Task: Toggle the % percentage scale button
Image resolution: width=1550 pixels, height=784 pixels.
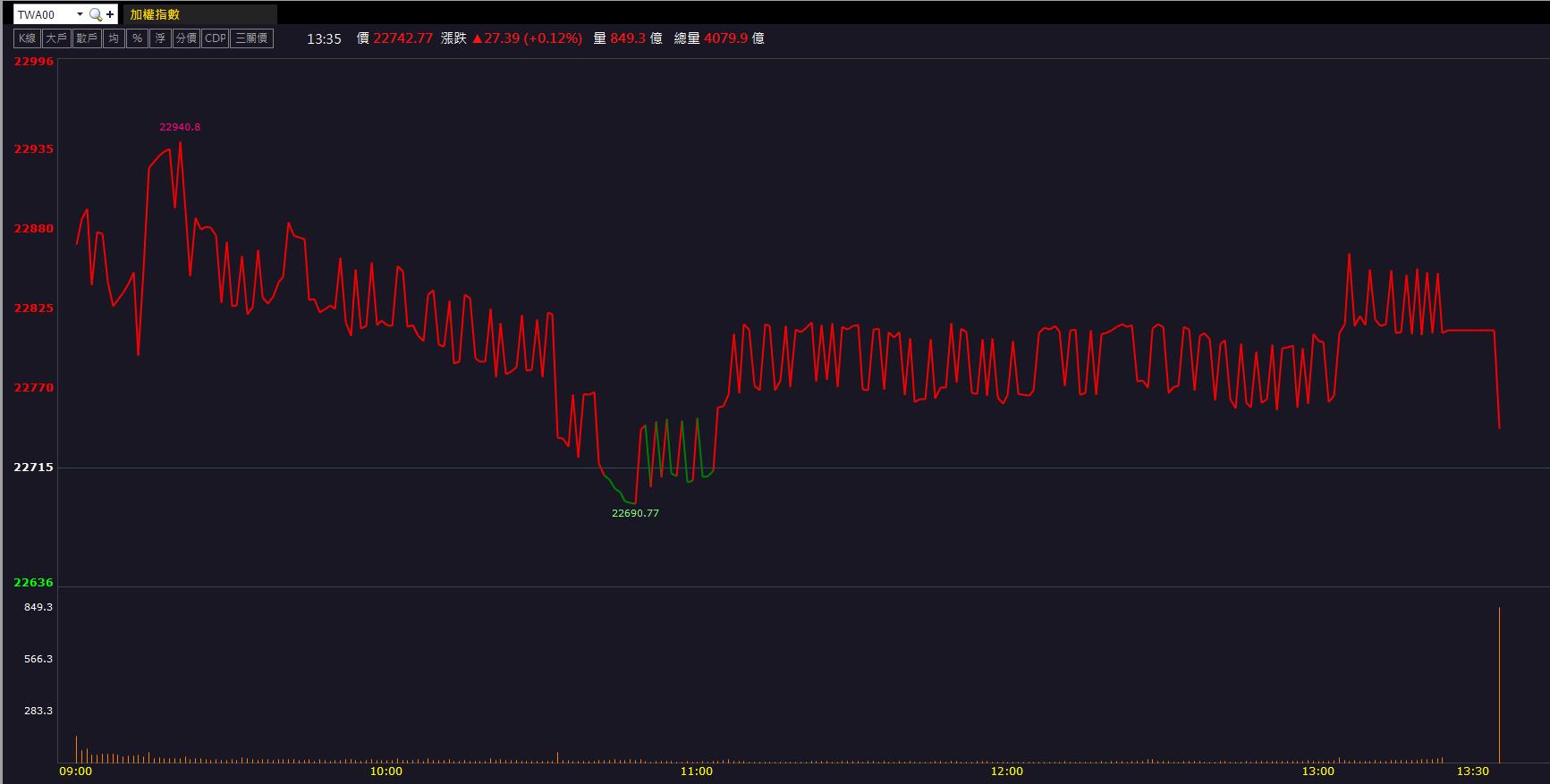Action: 137,38
